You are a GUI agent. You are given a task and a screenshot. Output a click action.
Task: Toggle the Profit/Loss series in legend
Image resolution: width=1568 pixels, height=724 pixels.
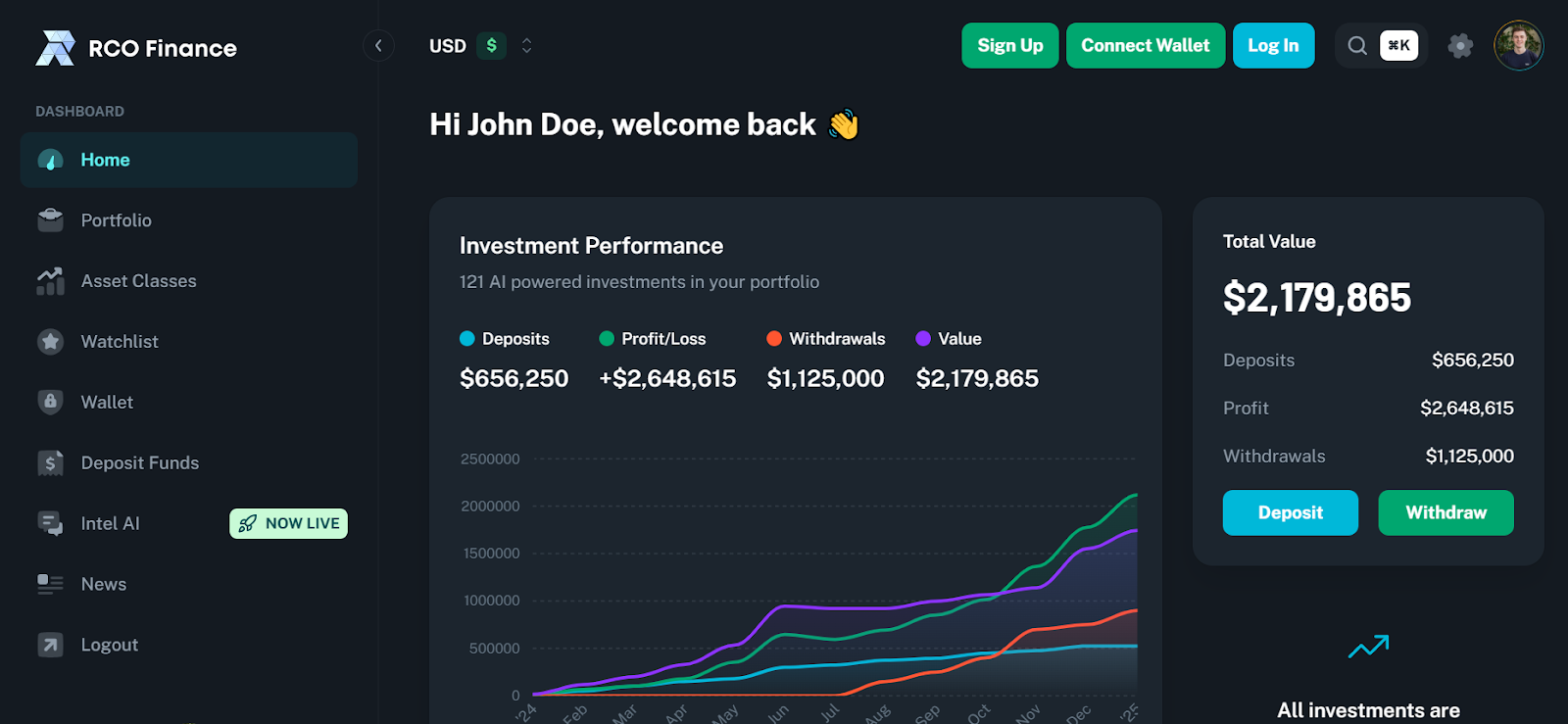(x=607, y=339)
